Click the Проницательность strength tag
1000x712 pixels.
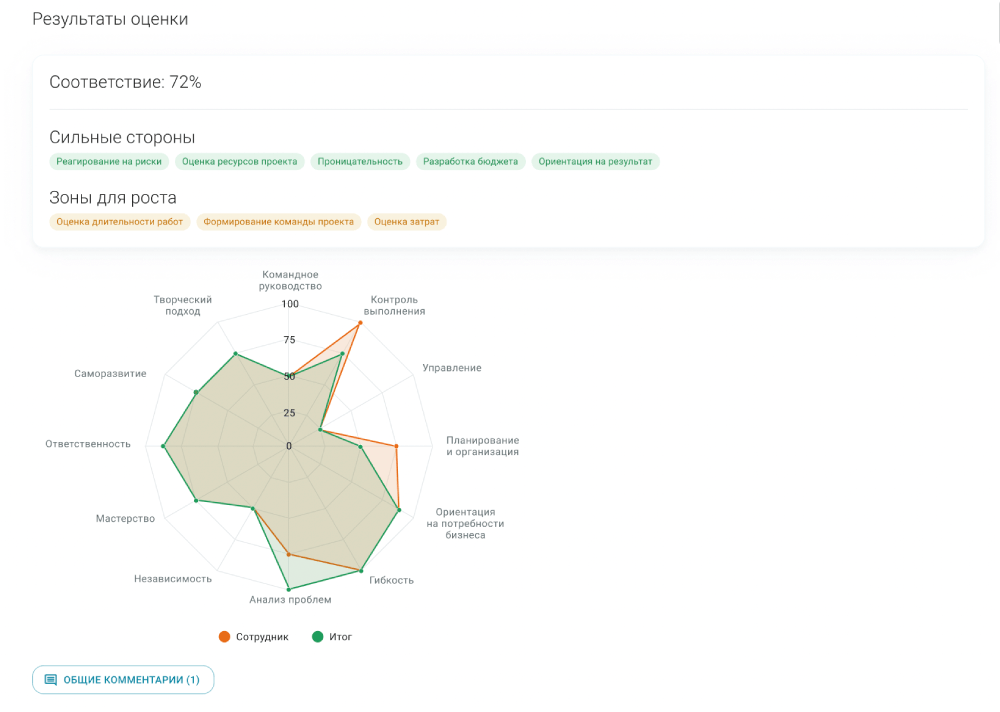pyautogui.click(x=360, y=161)
